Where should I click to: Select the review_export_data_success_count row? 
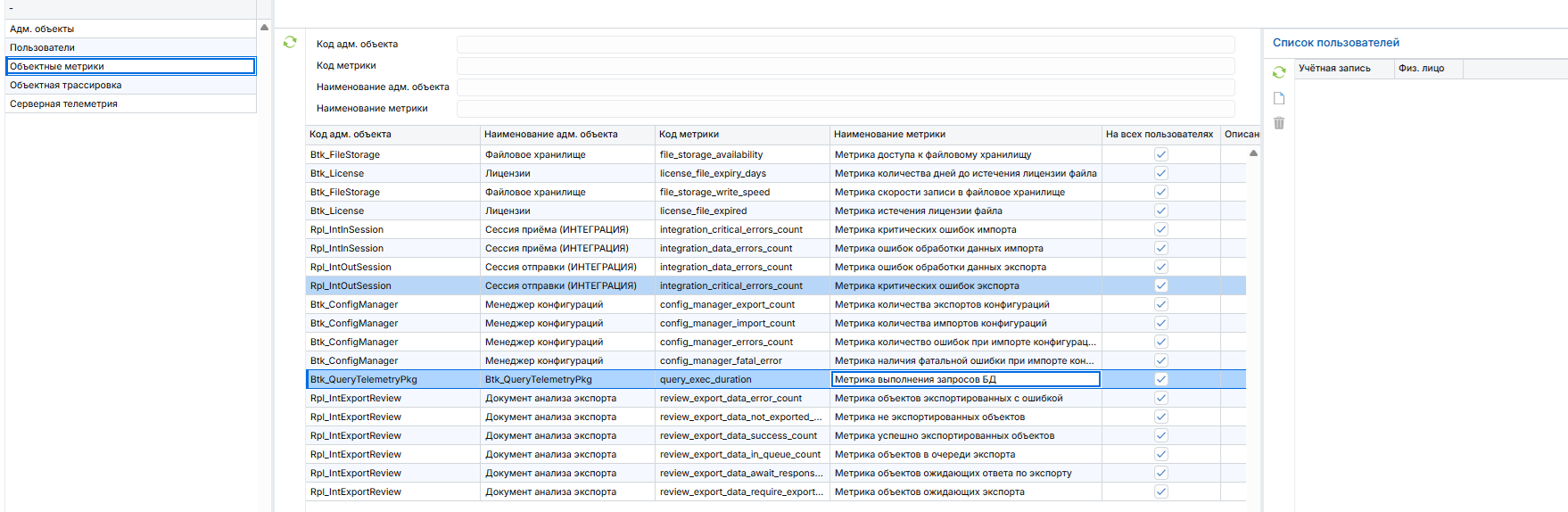(x=739, y=435)
